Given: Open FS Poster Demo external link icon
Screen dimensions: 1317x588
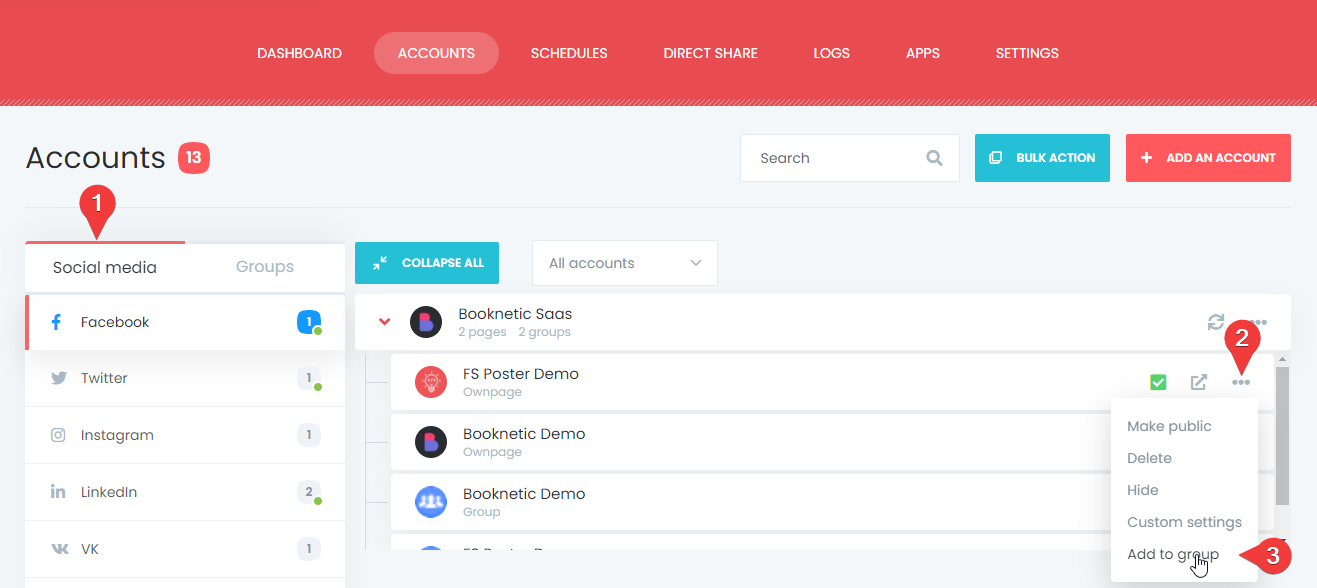Looking at the screenshot, I should (x=1199, y=382).
